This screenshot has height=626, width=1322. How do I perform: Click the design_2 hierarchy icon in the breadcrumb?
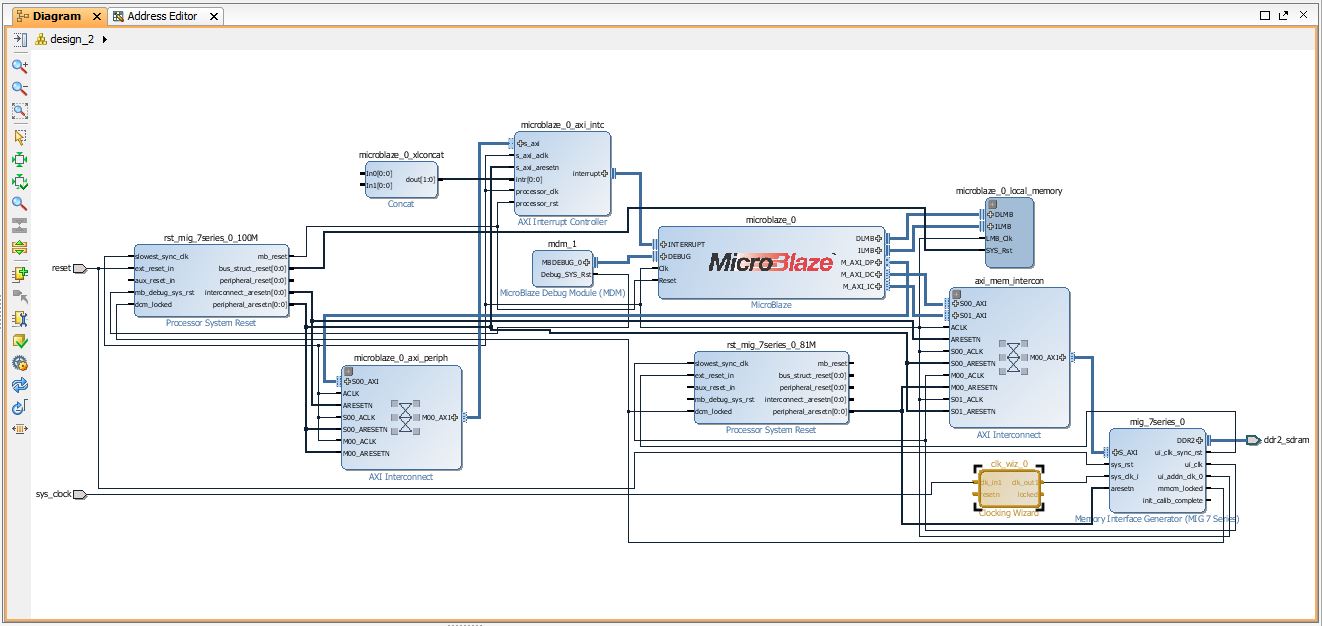pos(41,40)
